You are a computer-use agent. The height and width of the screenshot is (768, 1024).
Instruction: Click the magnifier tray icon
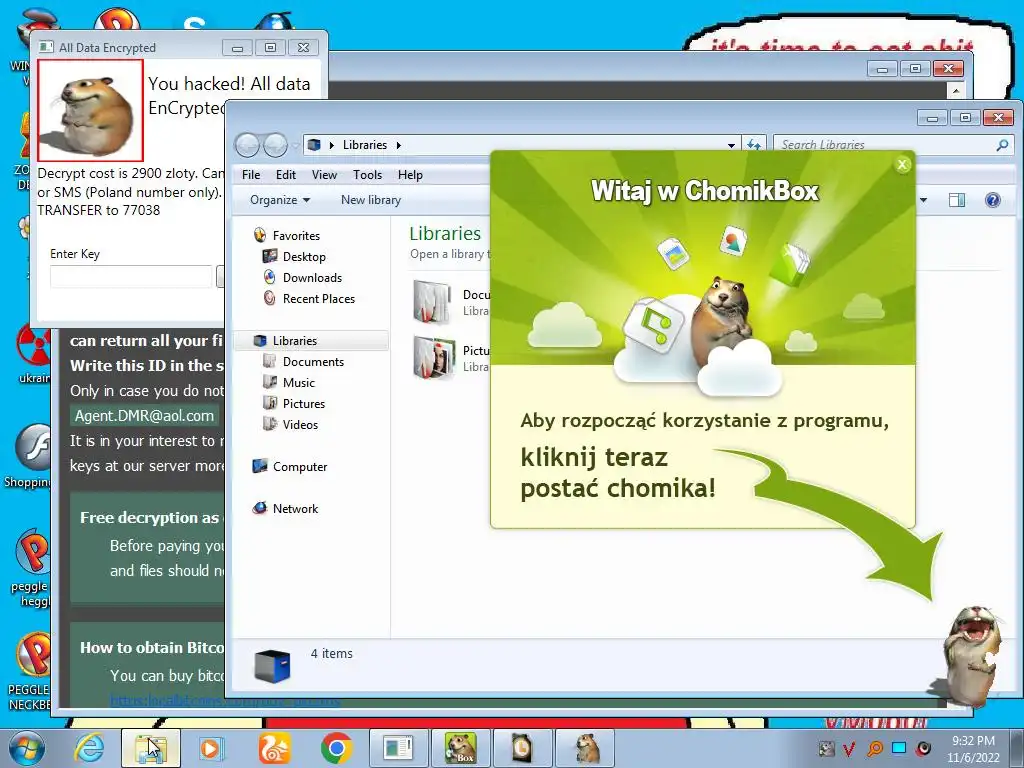point(874,748)
